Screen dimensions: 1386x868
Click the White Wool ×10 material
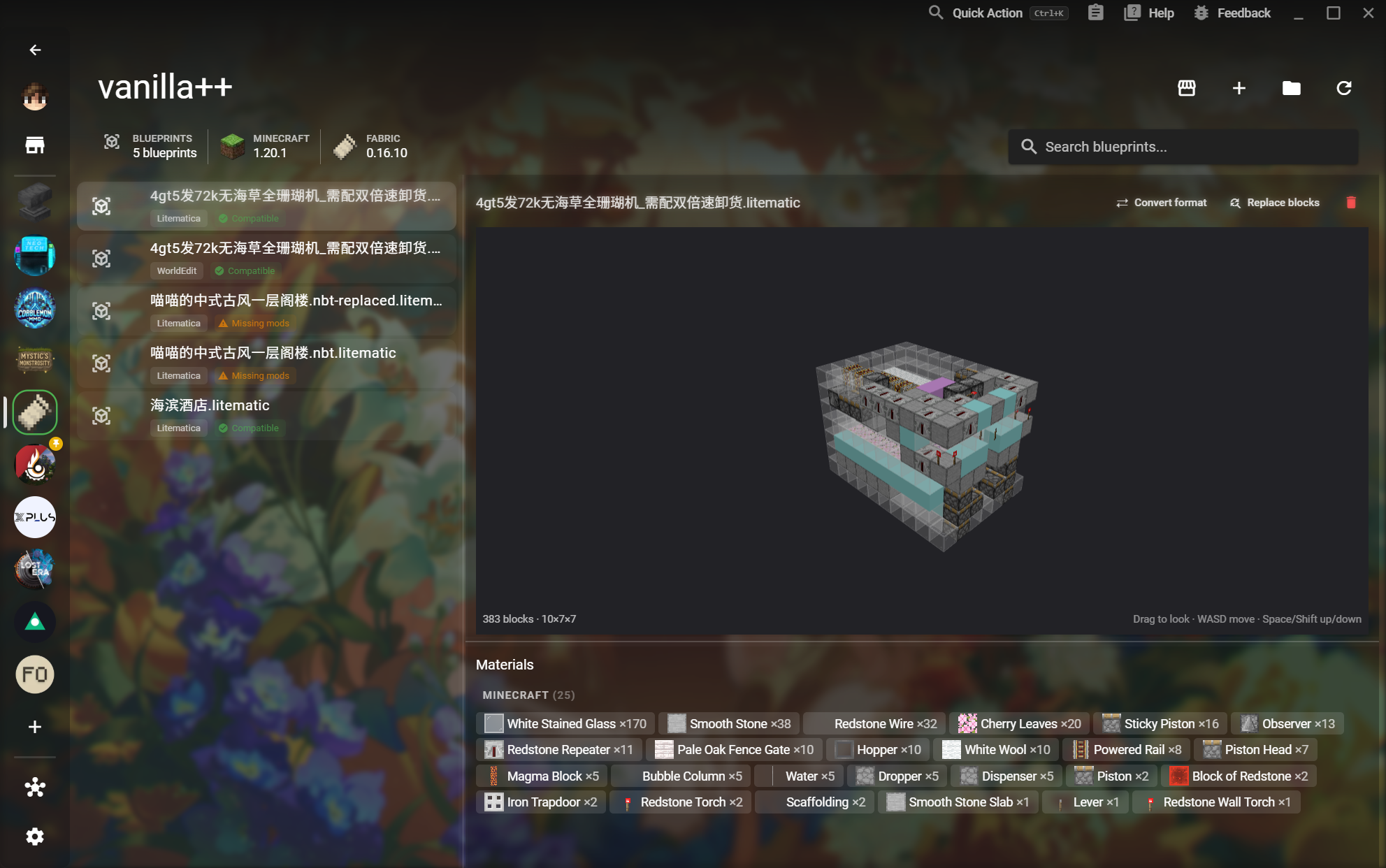996,749
